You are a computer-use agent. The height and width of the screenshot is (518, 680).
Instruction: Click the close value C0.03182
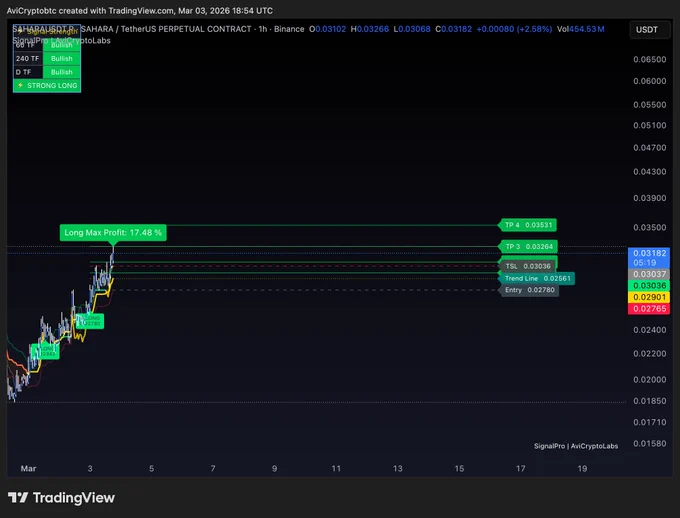(x=454, y=29)
